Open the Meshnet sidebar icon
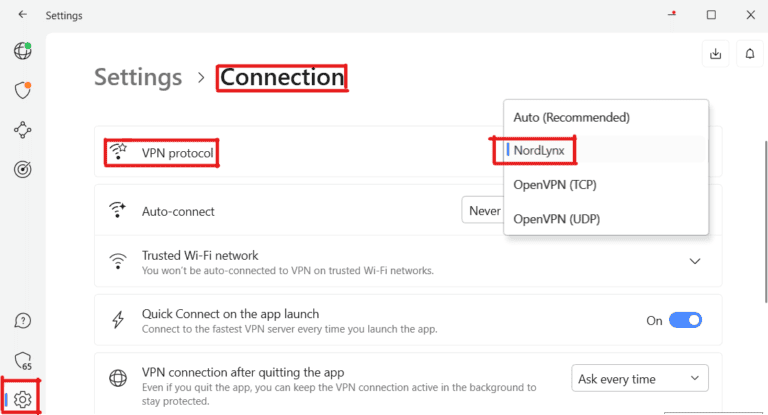 pyautogui.click(x=22, y=130)
